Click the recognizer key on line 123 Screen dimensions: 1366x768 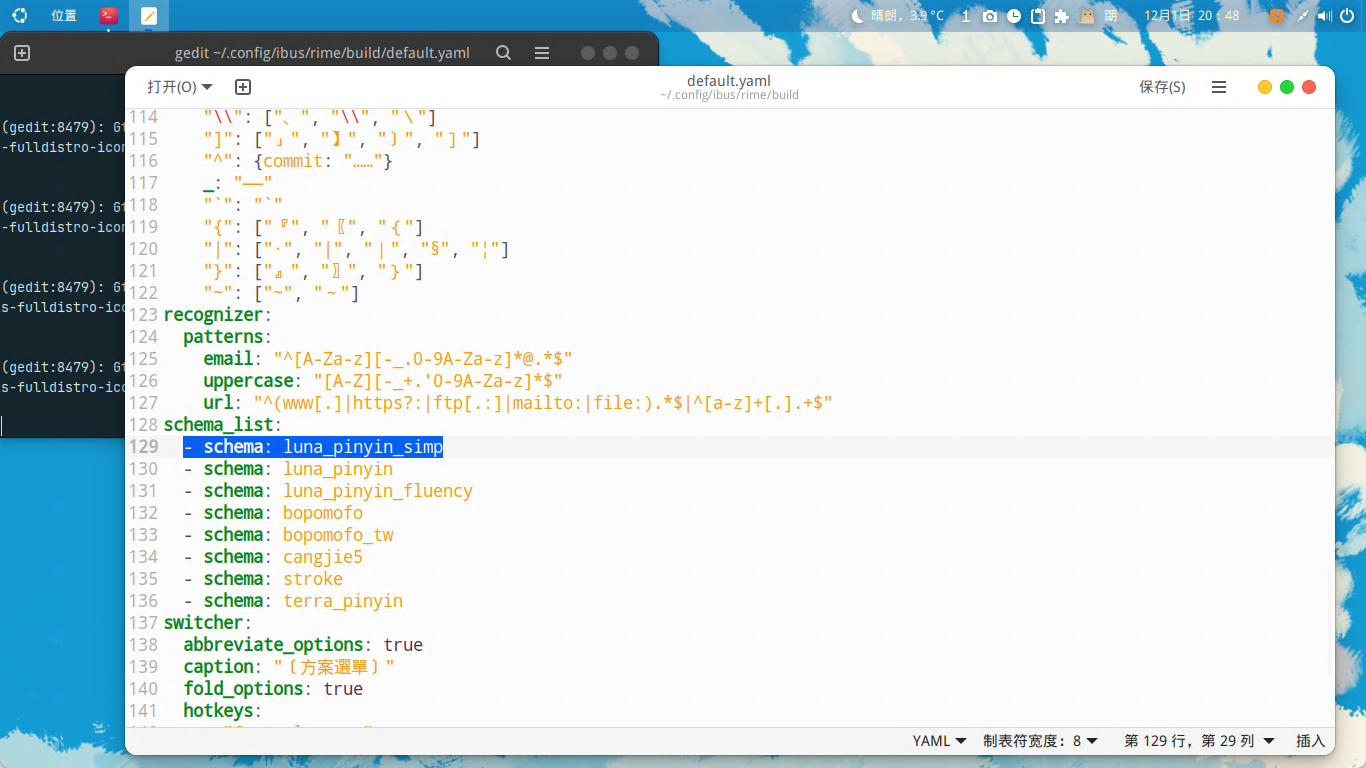tap(213, 315)
